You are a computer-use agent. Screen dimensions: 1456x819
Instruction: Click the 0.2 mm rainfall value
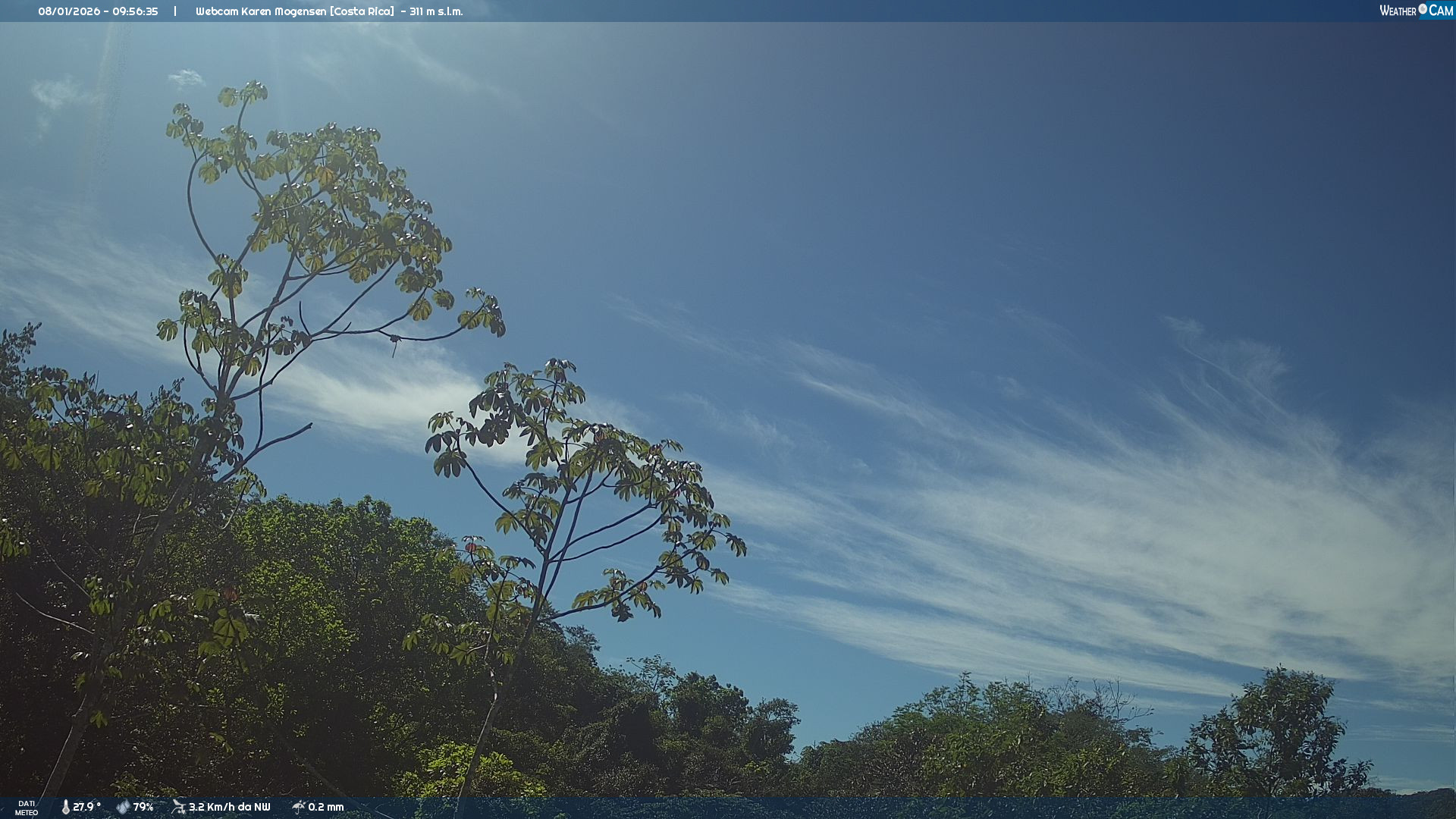click(x=326, y=807)
